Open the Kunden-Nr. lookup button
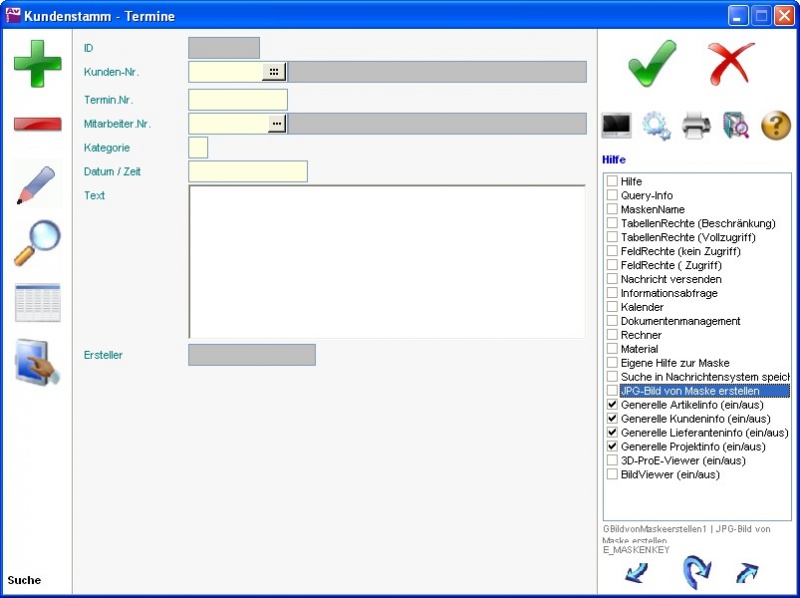Screen dimensions: 800x598 (273, 72)
